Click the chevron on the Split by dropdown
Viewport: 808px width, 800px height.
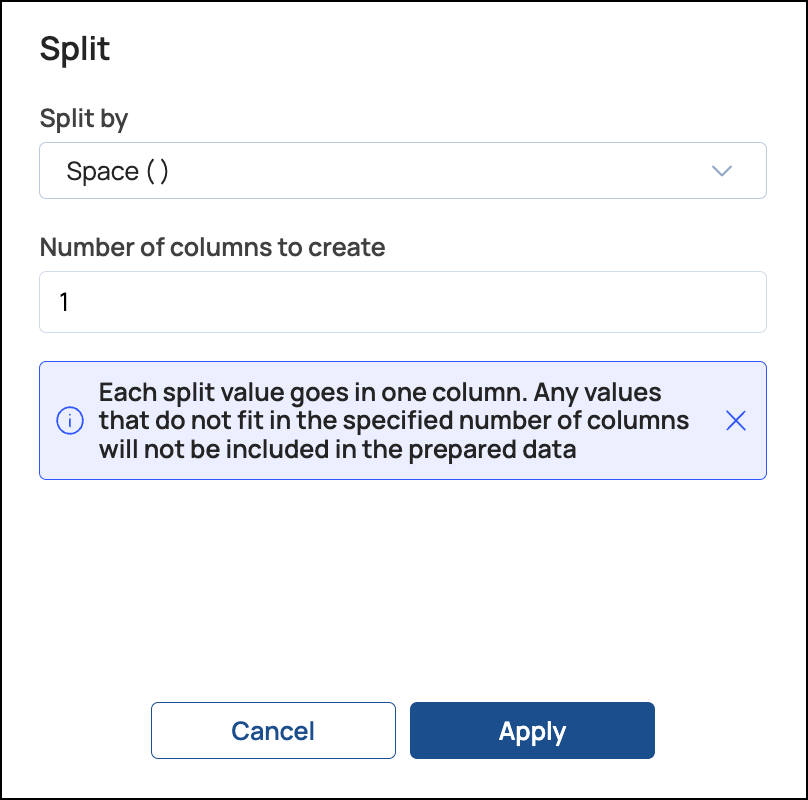721,171
